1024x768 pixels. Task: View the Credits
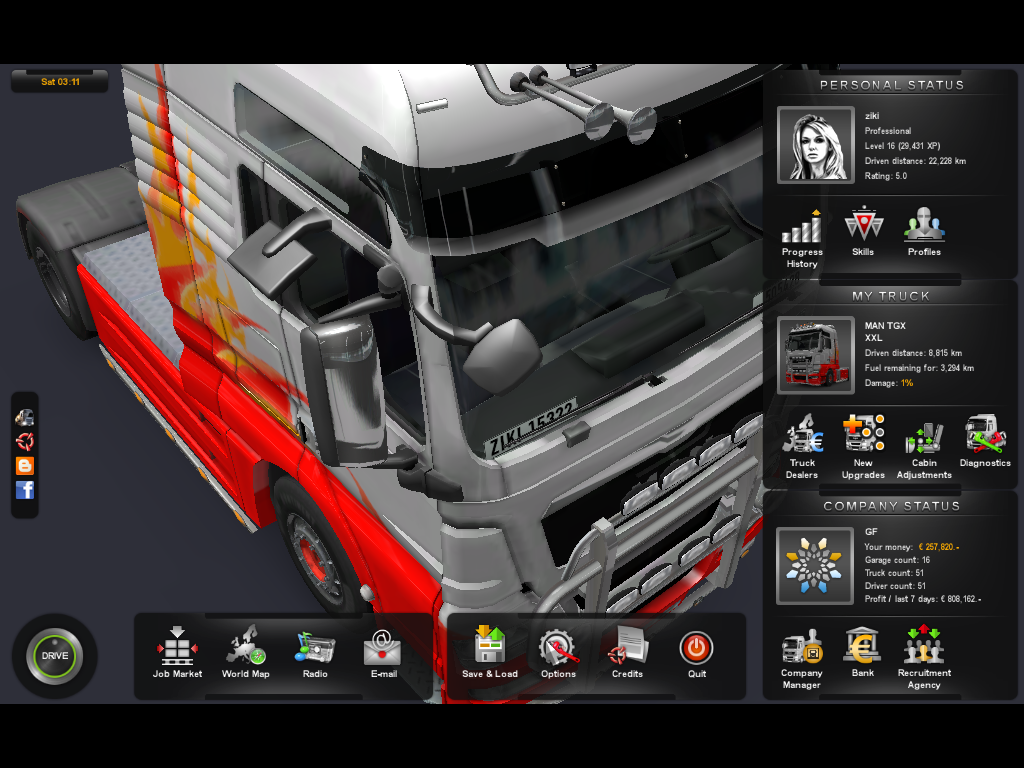click(627, 651)
